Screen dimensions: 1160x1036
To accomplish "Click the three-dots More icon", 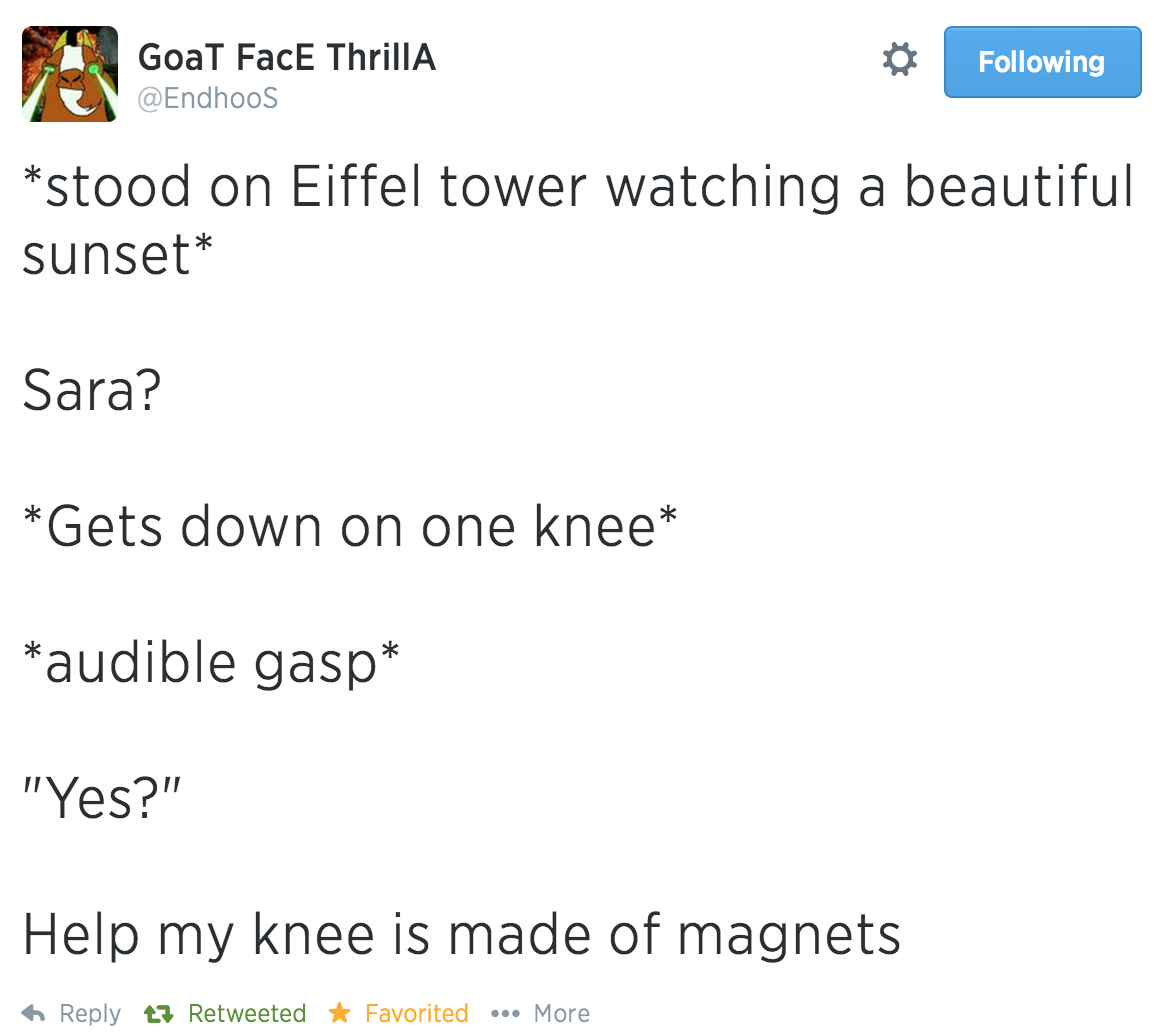I will [x=505, y=1013].
